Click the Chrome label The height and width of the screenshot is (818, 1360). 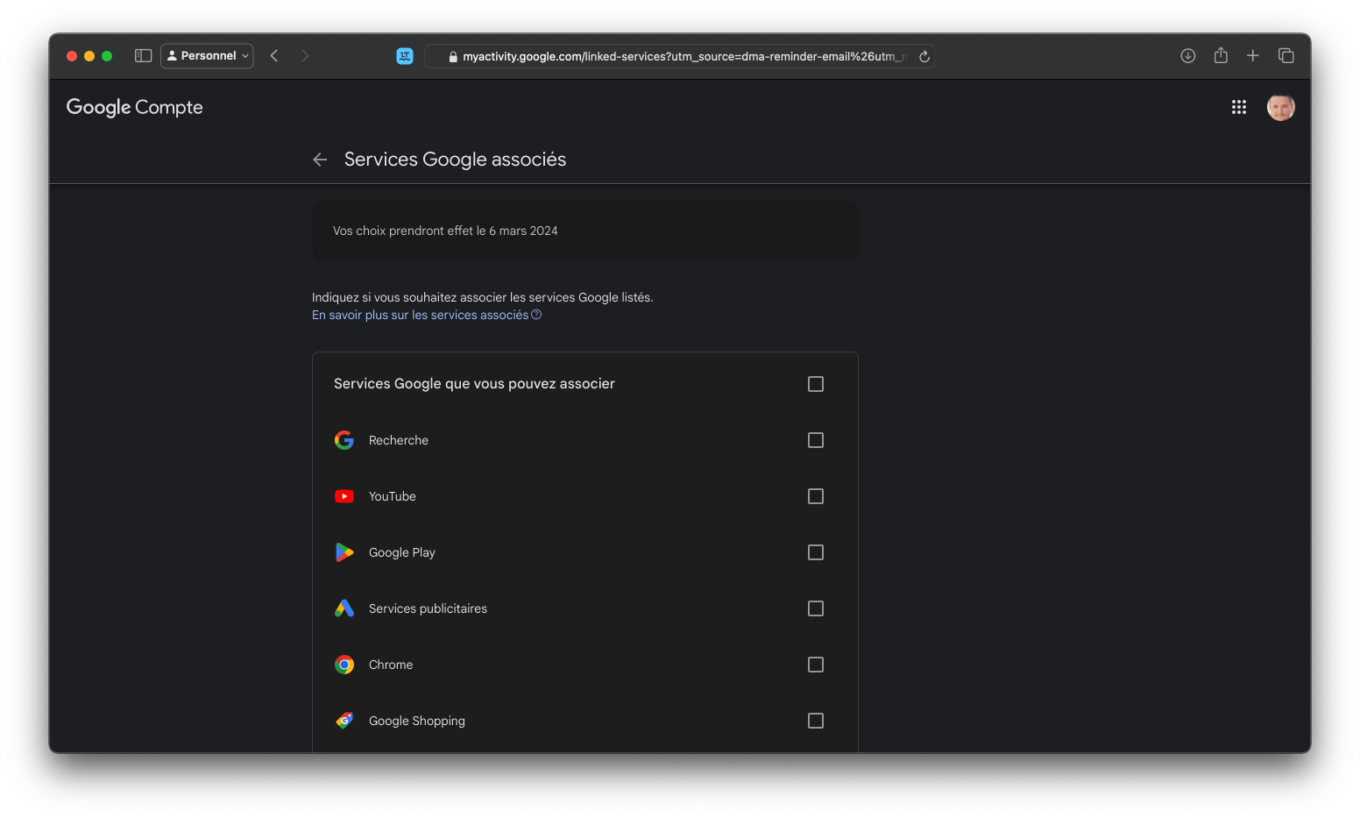pos(391,664)
